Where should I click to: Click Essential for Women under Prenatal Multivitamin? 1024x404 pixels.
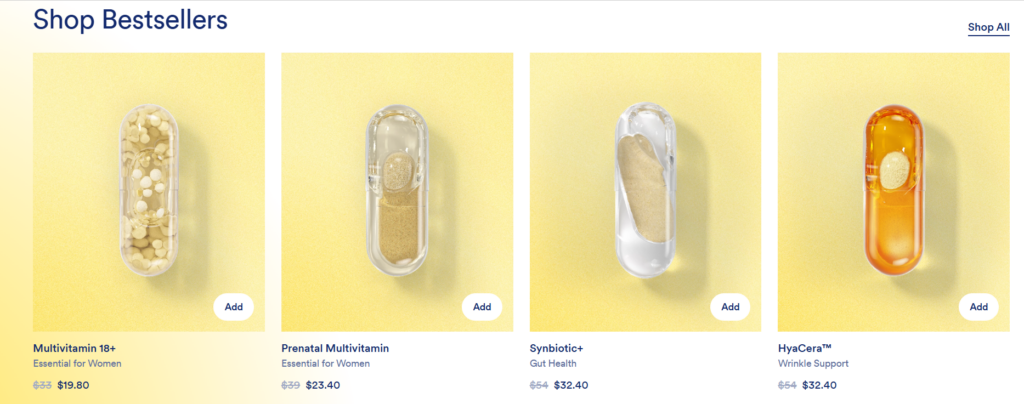pyautogui.click(x=325, y=364)
